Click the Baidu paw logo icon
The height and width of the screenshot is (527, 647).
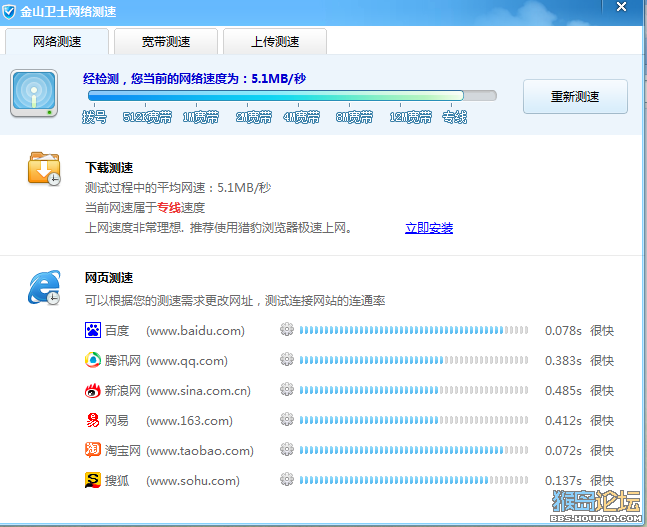pyautogui.click(x=93, y=330)
